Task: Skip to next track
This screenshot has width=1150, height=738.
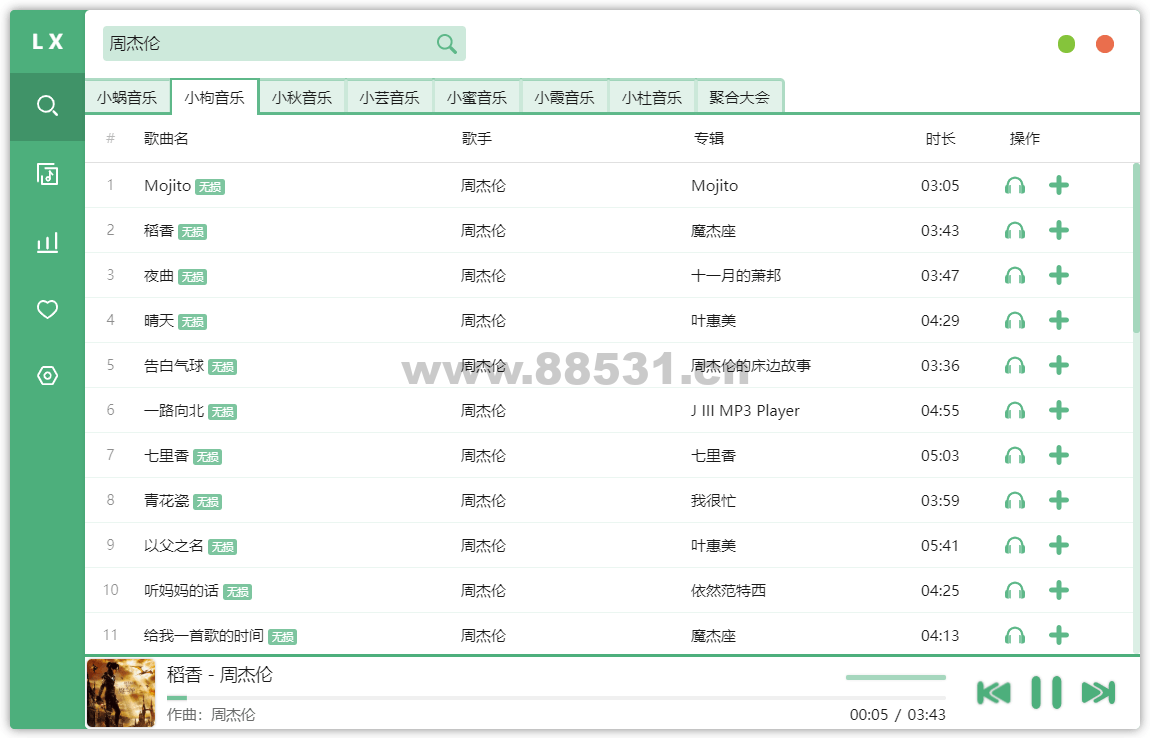Action: pos(1099,693)
